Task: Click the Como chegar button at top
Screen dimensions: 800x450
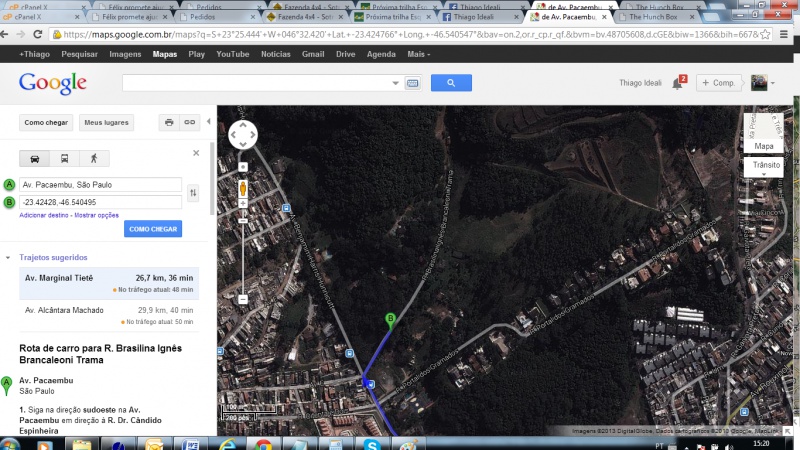Action: pos(46,122)
